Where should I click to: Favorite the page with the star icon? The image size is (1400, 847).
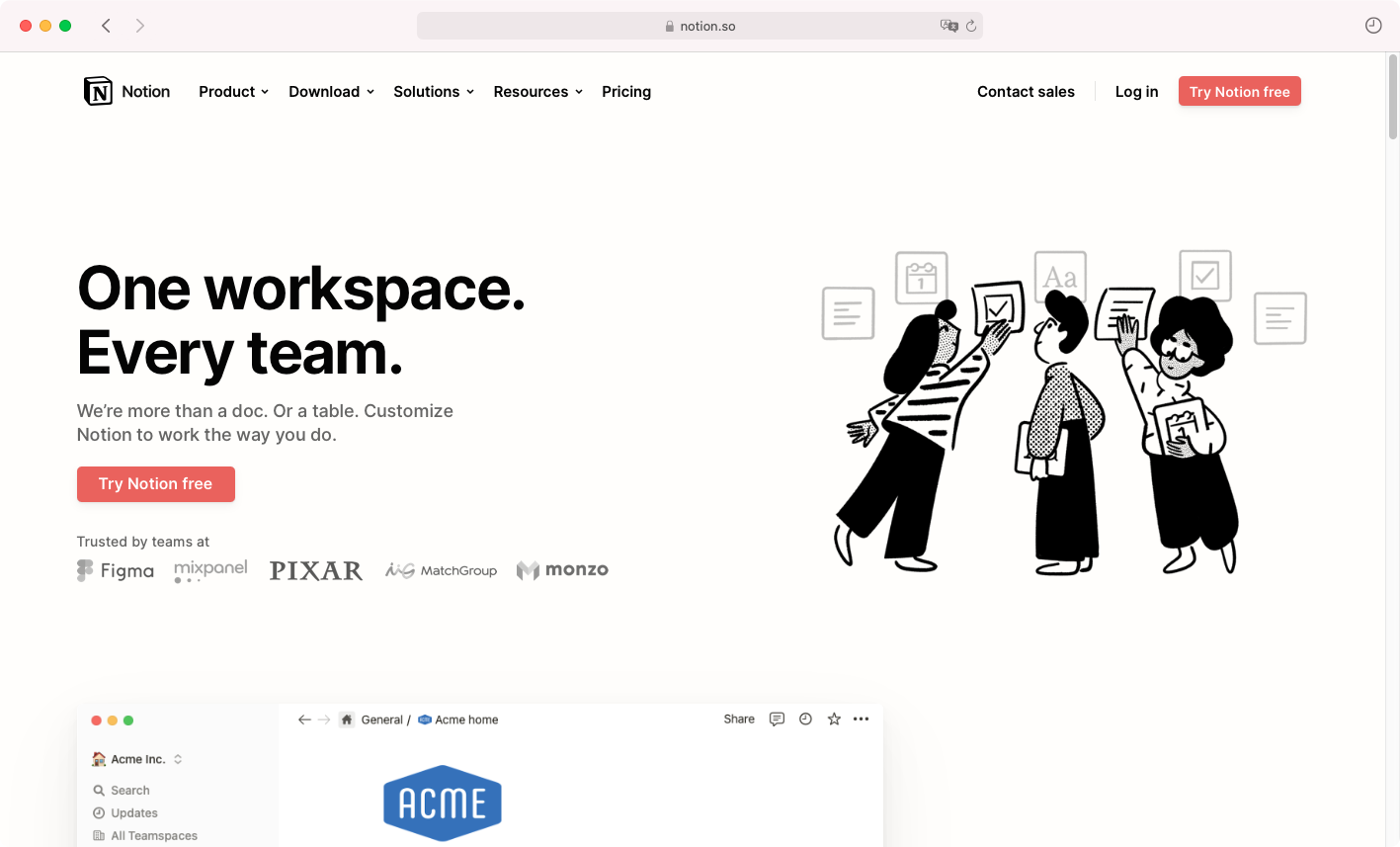click(834, 720)
